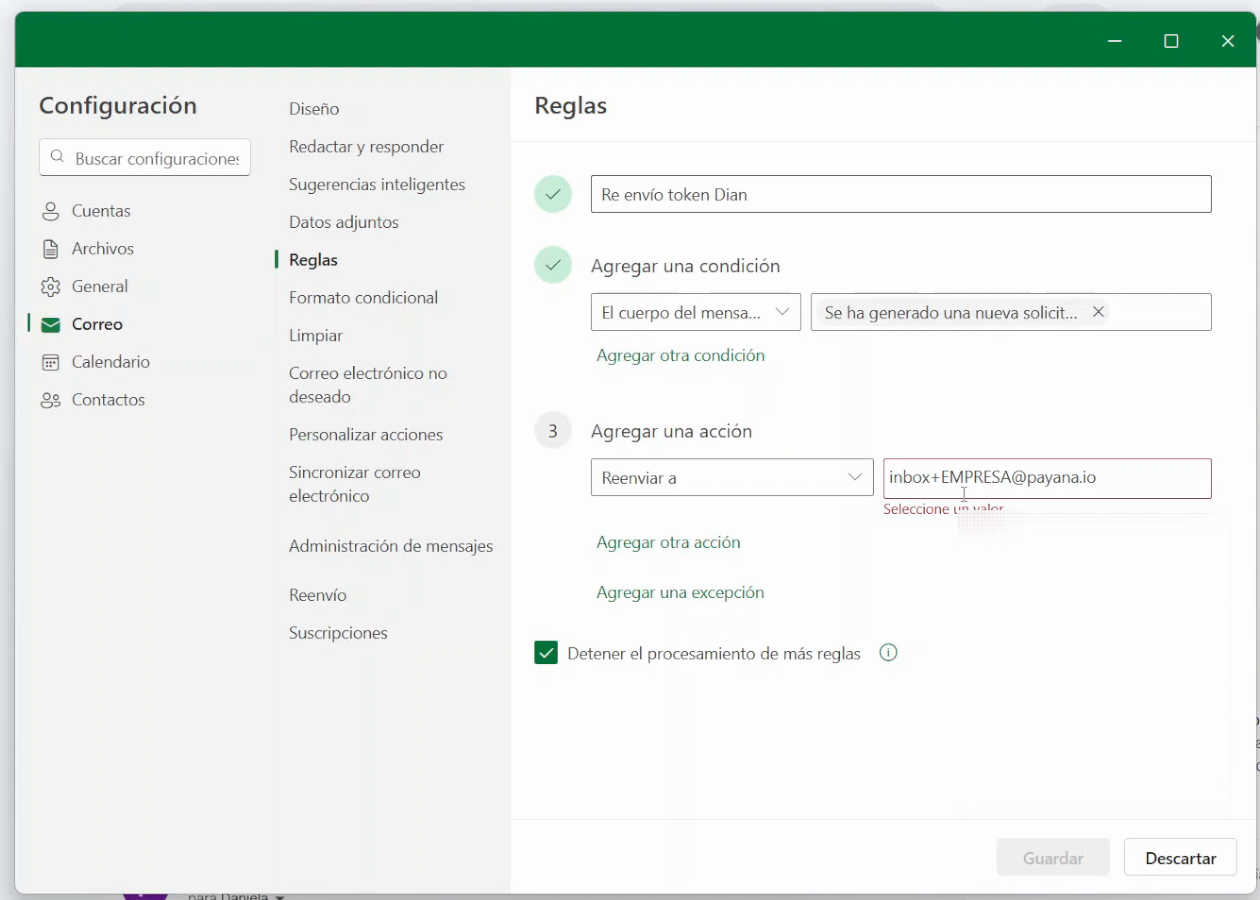Click the 'Agregar una acción' heading
Viewport: 1260px width, 900px height.
(671, 432)
